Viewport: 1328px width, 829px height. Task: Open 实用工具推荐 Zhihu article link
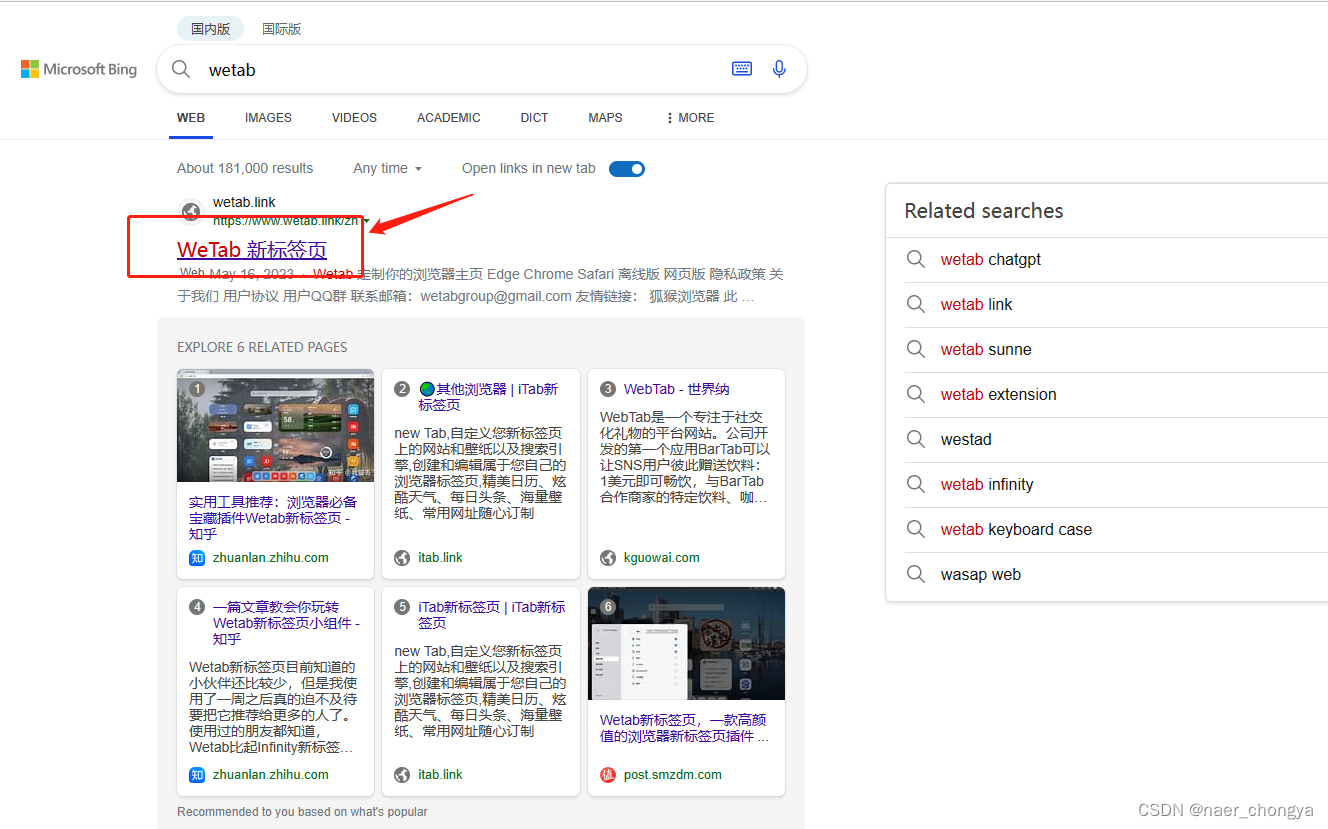click(273, 517)
